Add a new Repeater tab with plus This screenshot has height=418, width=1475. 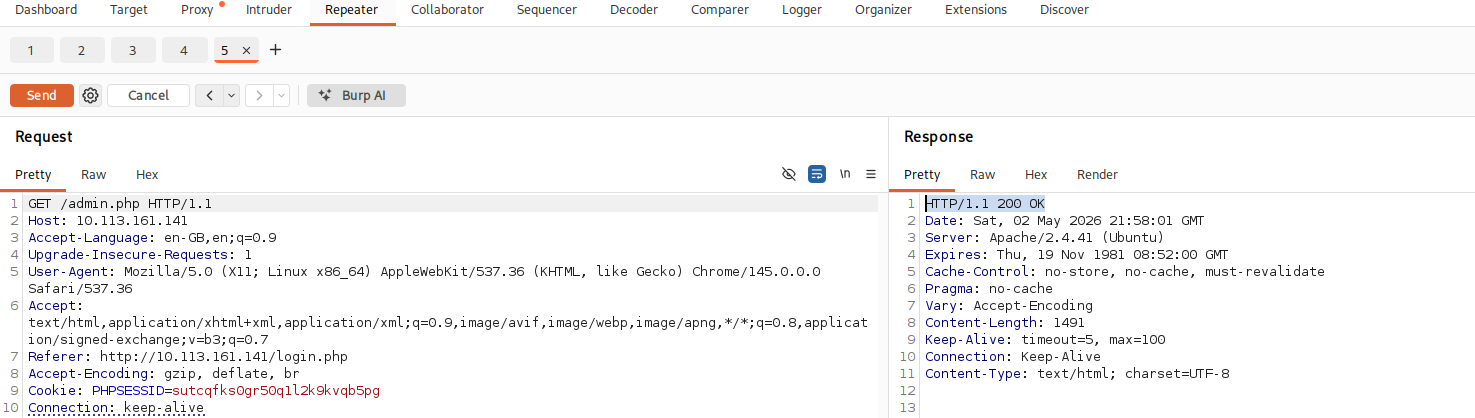pyautogui.click(x=276, y=50)
